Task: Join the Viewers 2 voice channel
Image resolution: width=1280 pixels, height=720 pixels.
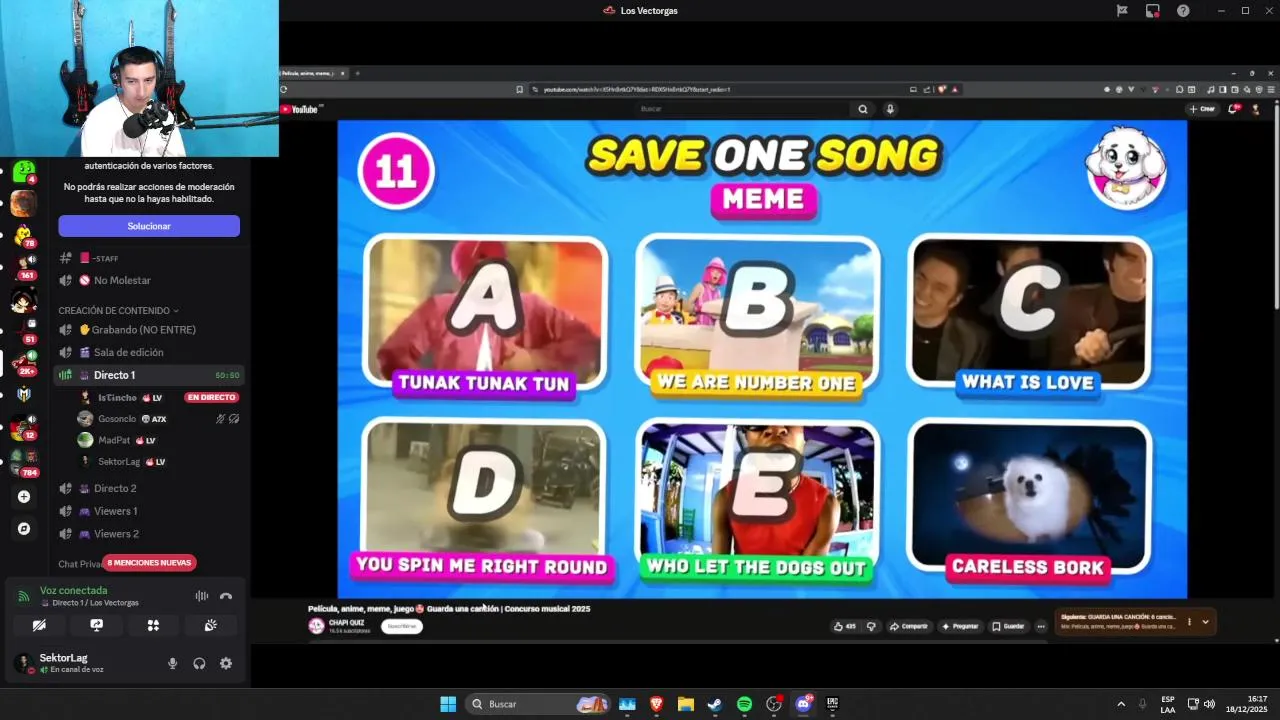Action: tap(149, 534)
